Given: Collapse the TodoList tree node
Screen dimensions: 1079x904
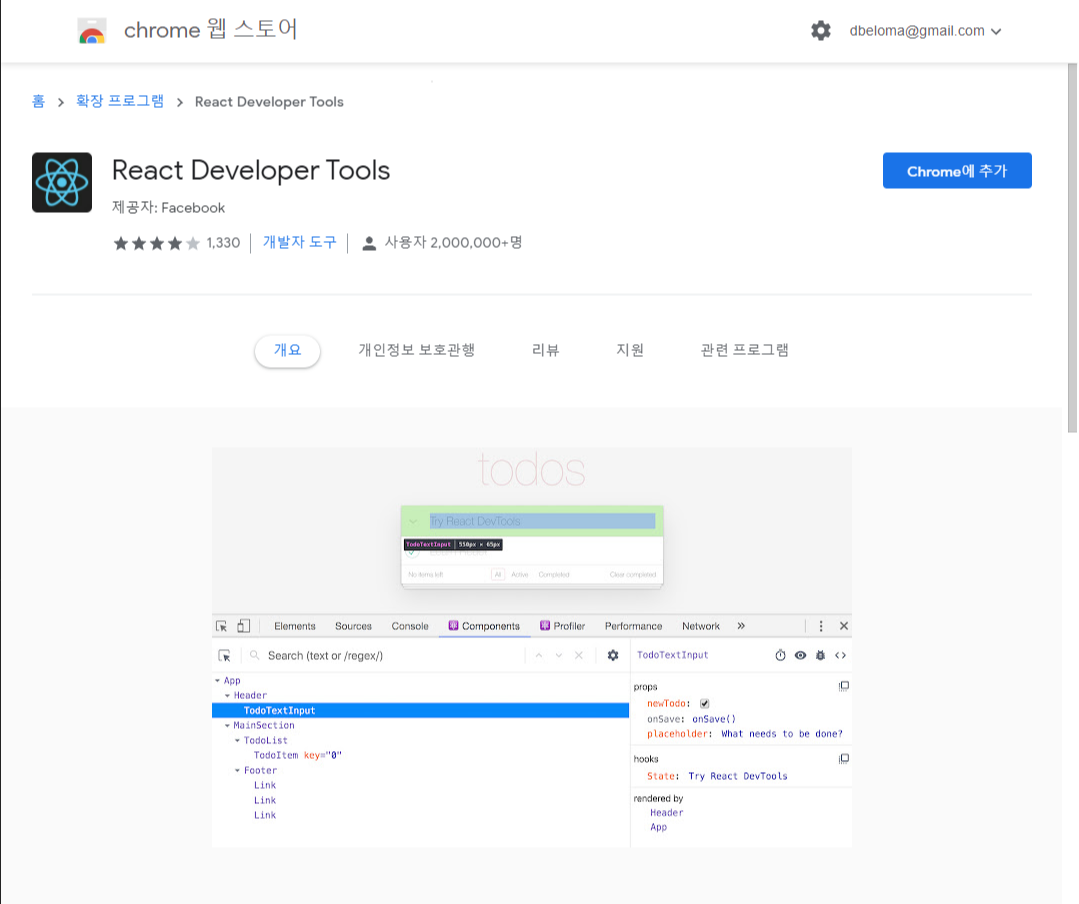Looking at the screenshot, I should (237, 740).
